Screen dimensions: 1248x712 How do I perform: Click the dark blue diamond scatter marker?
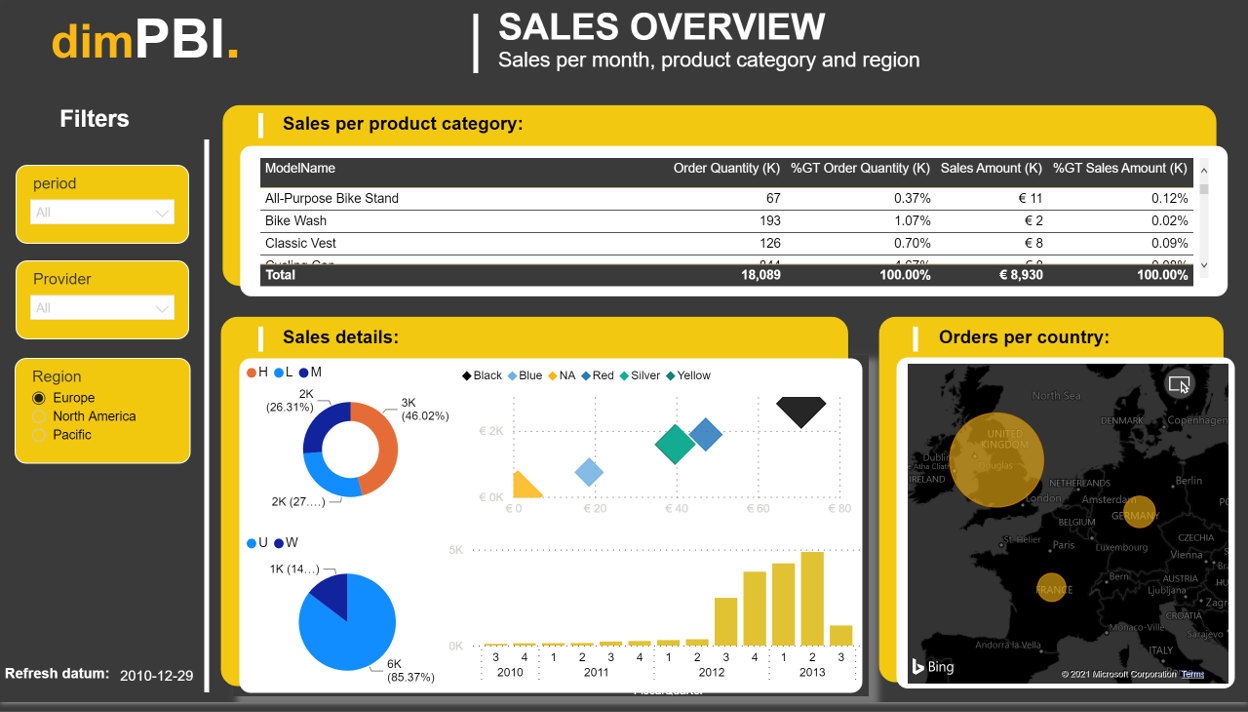pos(706,434)
